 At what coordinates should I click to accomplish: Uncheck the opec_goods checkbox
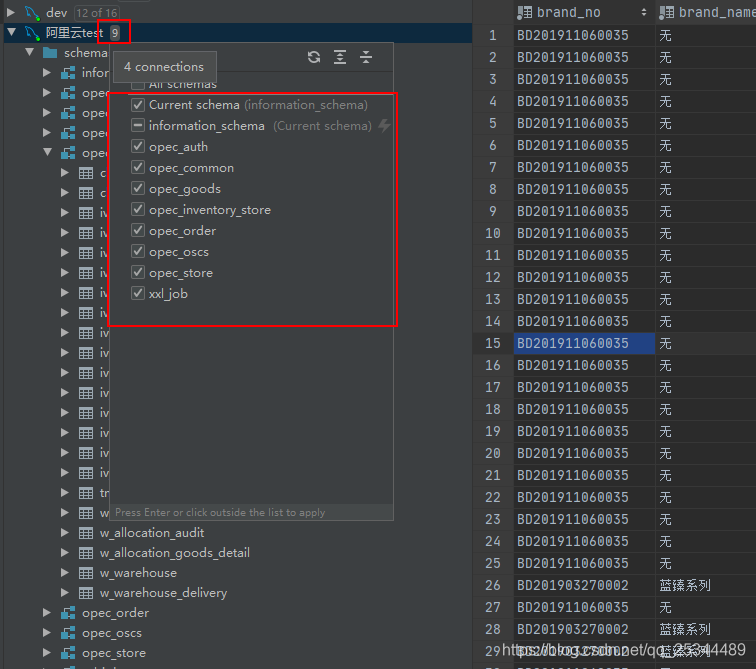coord(138,188)
